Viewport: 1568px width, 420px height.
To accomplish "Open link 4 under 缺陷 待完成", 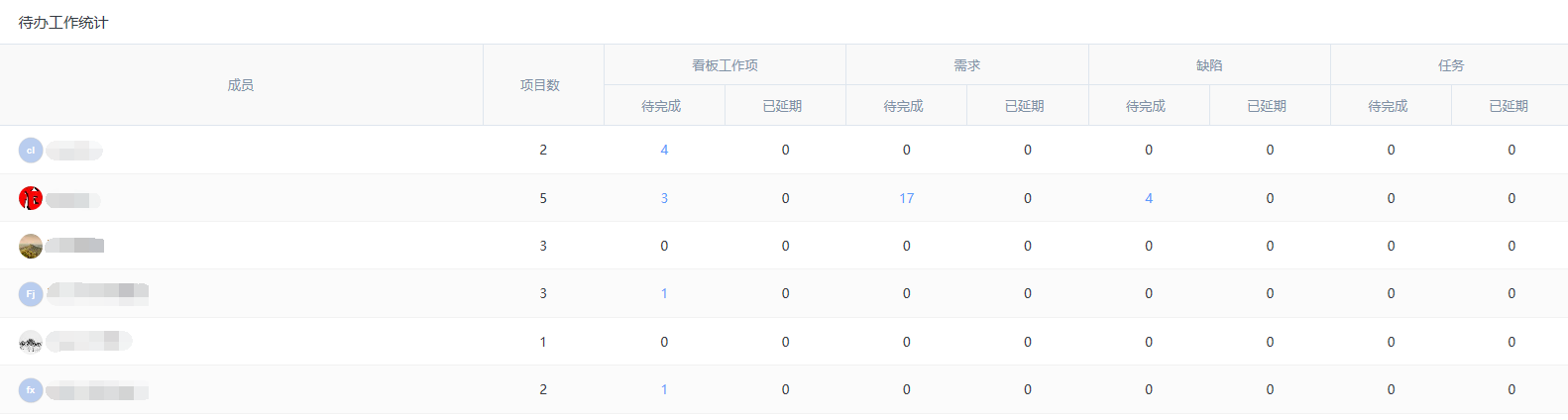I will (x=1149, y=198).
